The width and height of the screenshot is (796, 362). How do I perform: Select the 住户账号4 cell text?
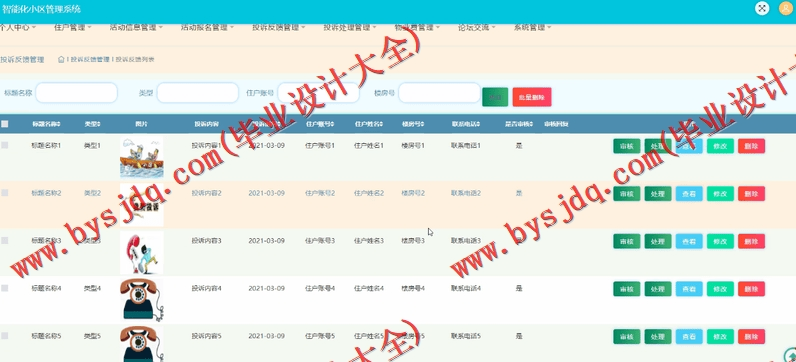tap(320, 288)
